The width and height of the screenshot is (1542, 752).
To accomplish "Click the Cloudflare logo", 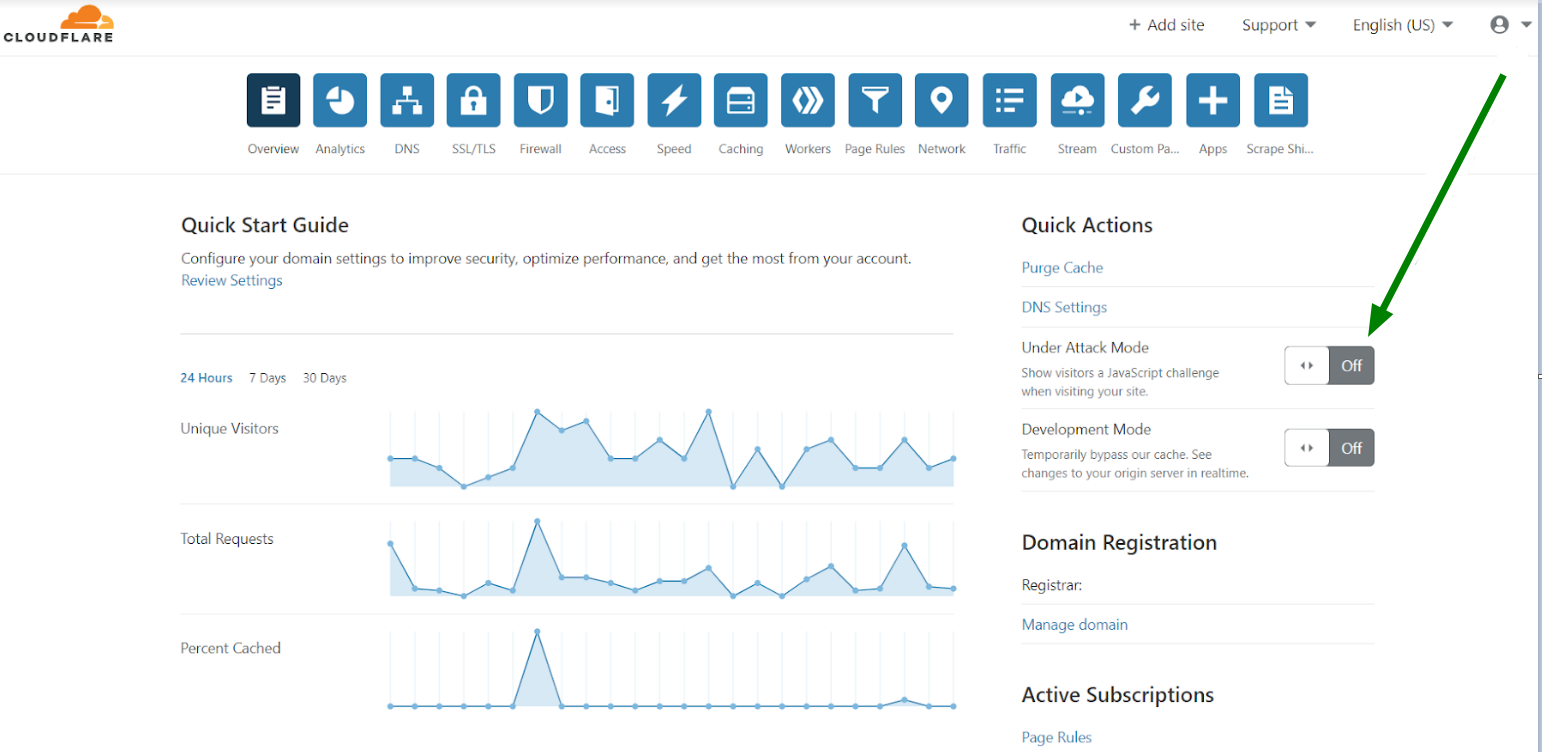I will (x=58, y=25).
